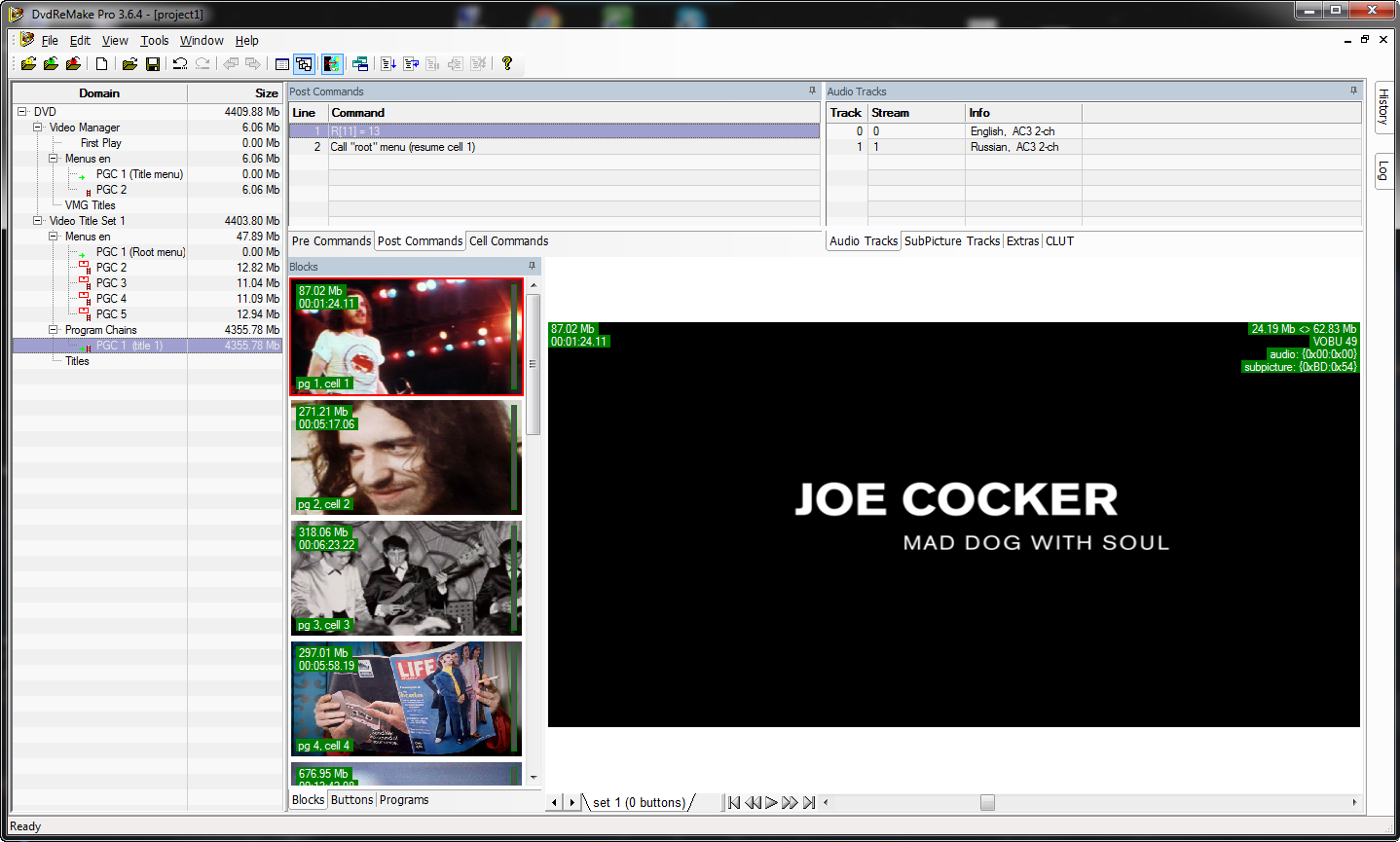Switch to the Programs tab
The height and width of the screenshot is (842, 1400).
click(x=404, y=800)
